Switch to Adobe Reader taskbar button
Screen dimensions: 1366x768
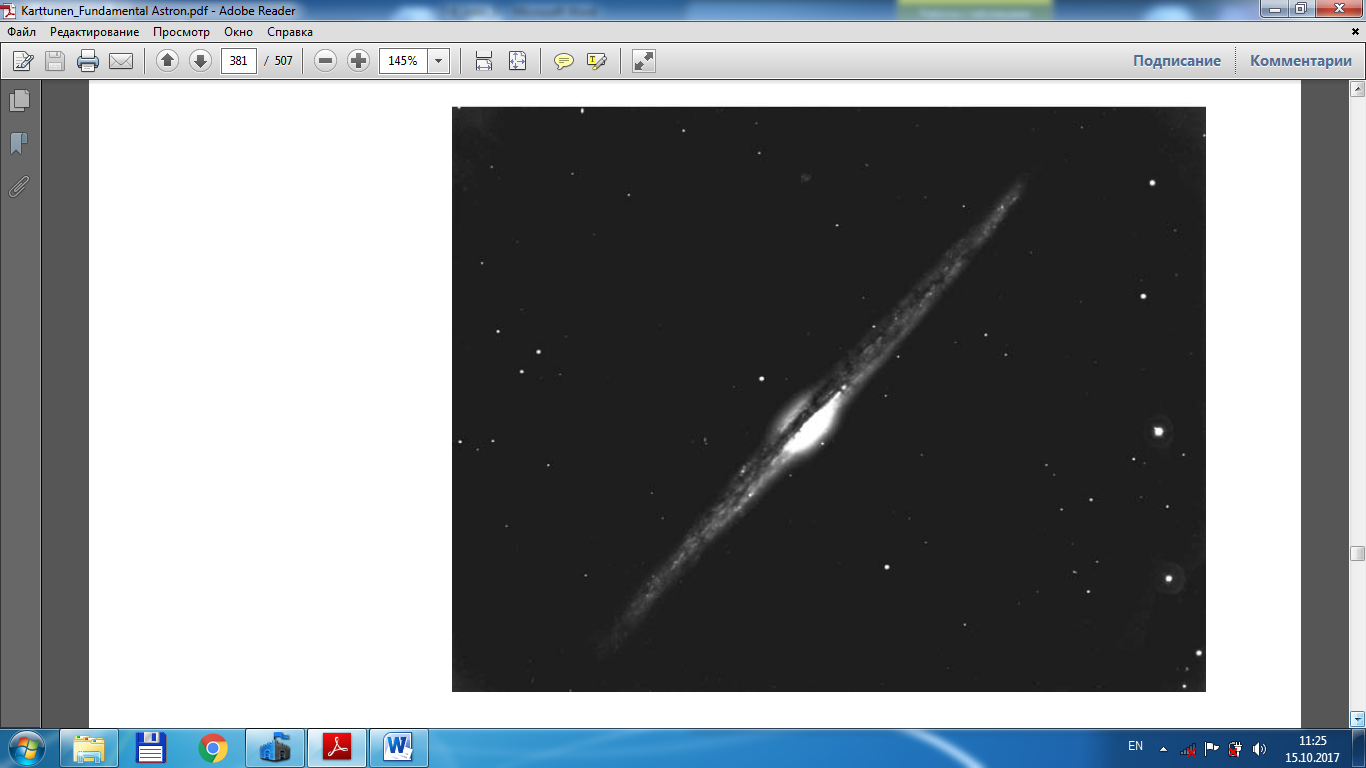(x=337, y=748)
